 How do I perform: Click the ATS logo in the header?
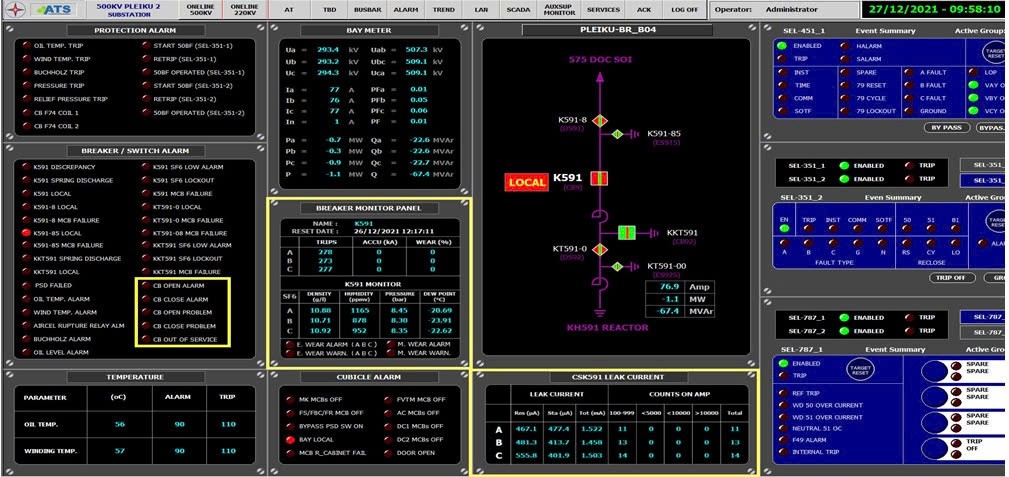(55, 10)
